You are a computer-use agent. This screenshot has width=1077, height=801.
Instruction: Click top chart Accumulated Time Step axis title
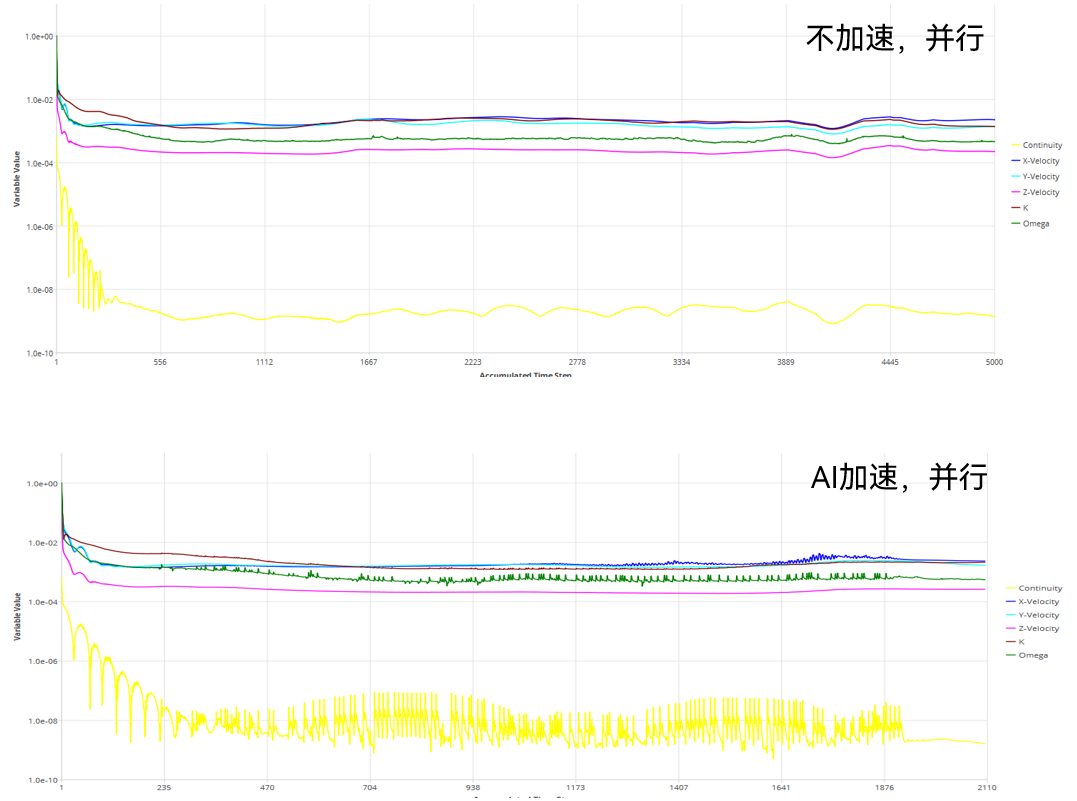tap(525, 374)
